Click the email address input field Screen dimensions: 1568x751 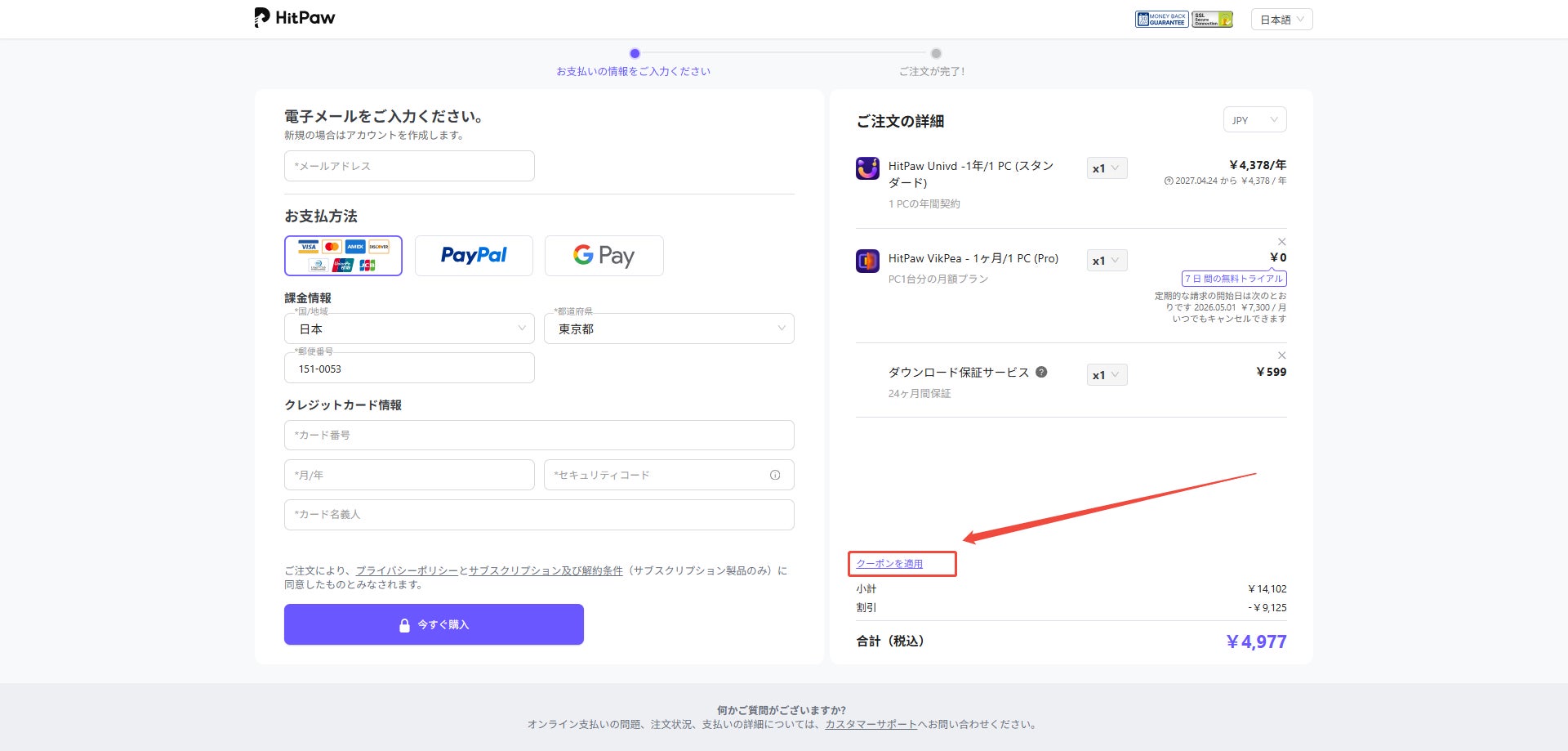[x=409, y=166]
